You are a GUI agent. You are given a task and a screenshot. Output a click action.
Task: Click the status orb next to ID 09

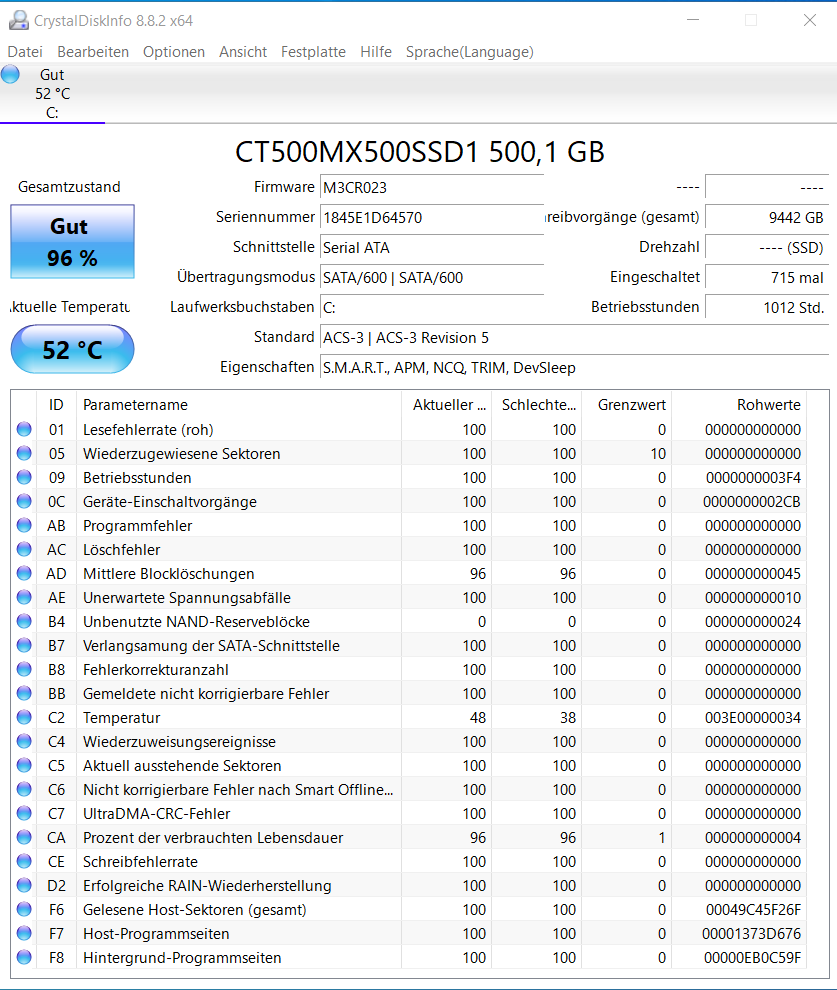click(x=24, y=477)
